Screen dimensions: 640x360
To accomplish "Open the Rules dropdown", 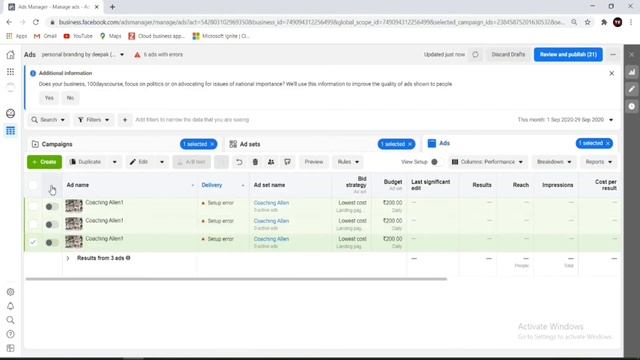I will (348, 162).
